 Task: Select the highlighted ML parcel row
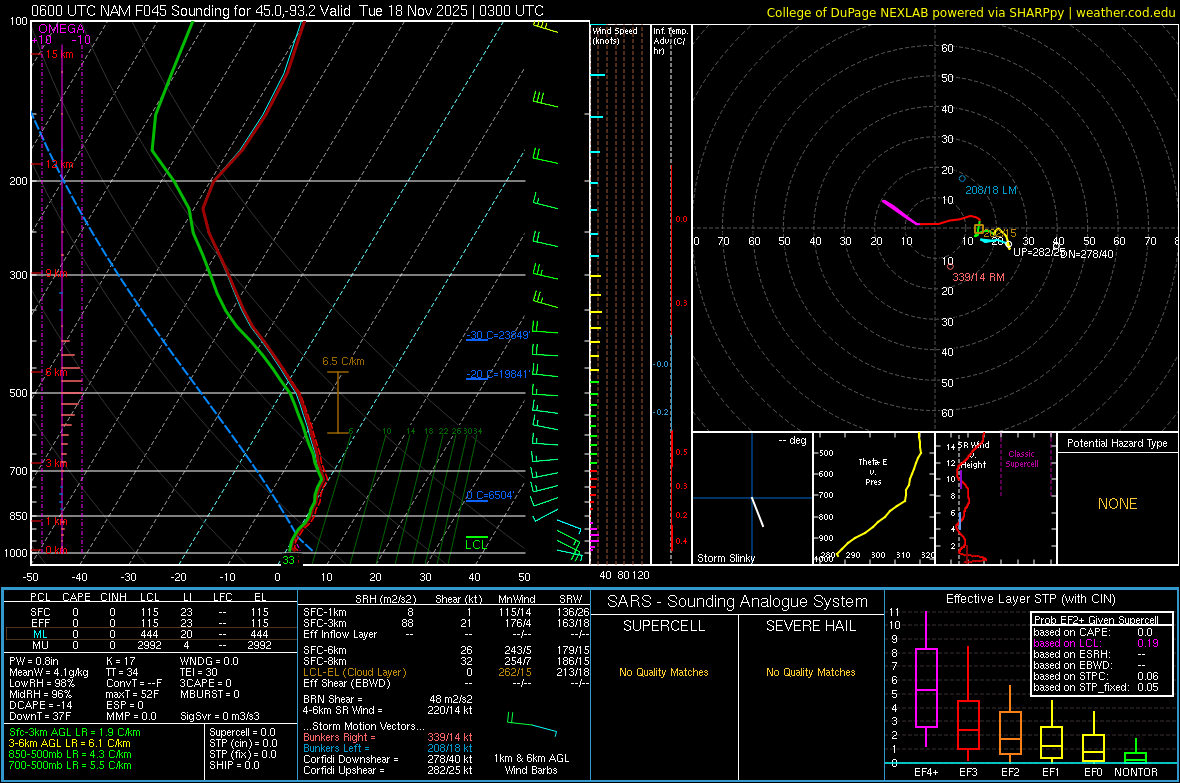150,634
